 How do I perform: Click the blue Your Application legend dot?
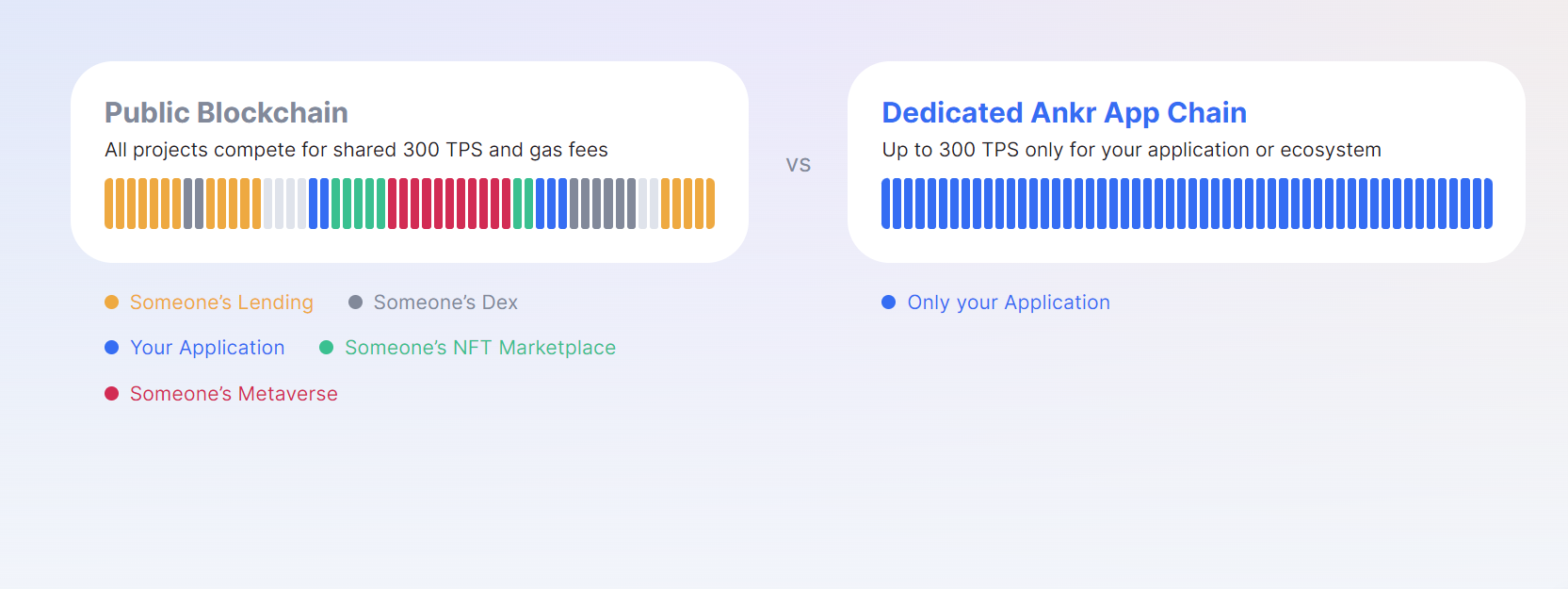pos(111,348)
